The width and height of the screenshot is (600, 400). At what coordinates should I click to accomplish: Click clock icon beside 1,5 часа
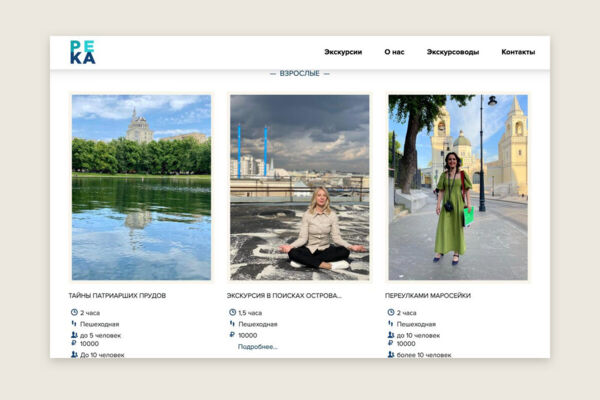pos(232,312)
